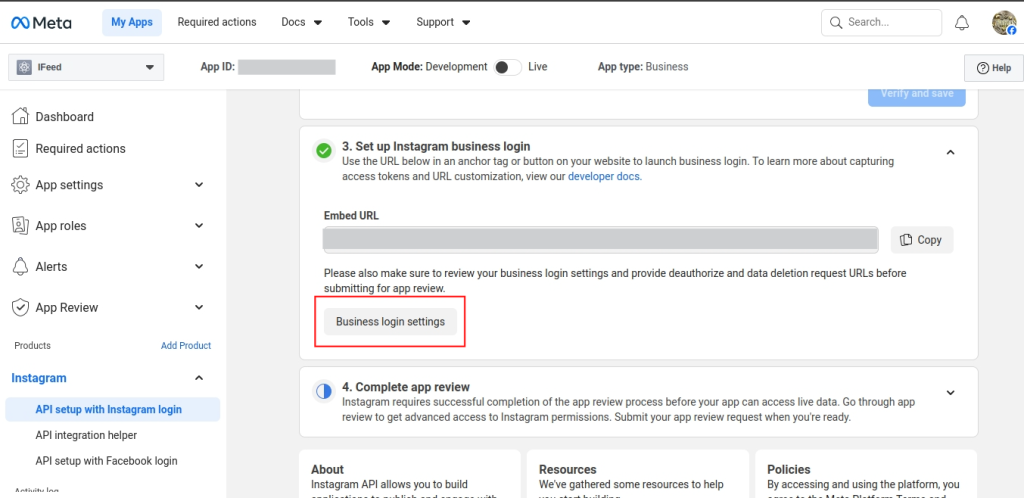Select API setup with Facebook login
1024x498 pixels.
(x=106, y=461)
